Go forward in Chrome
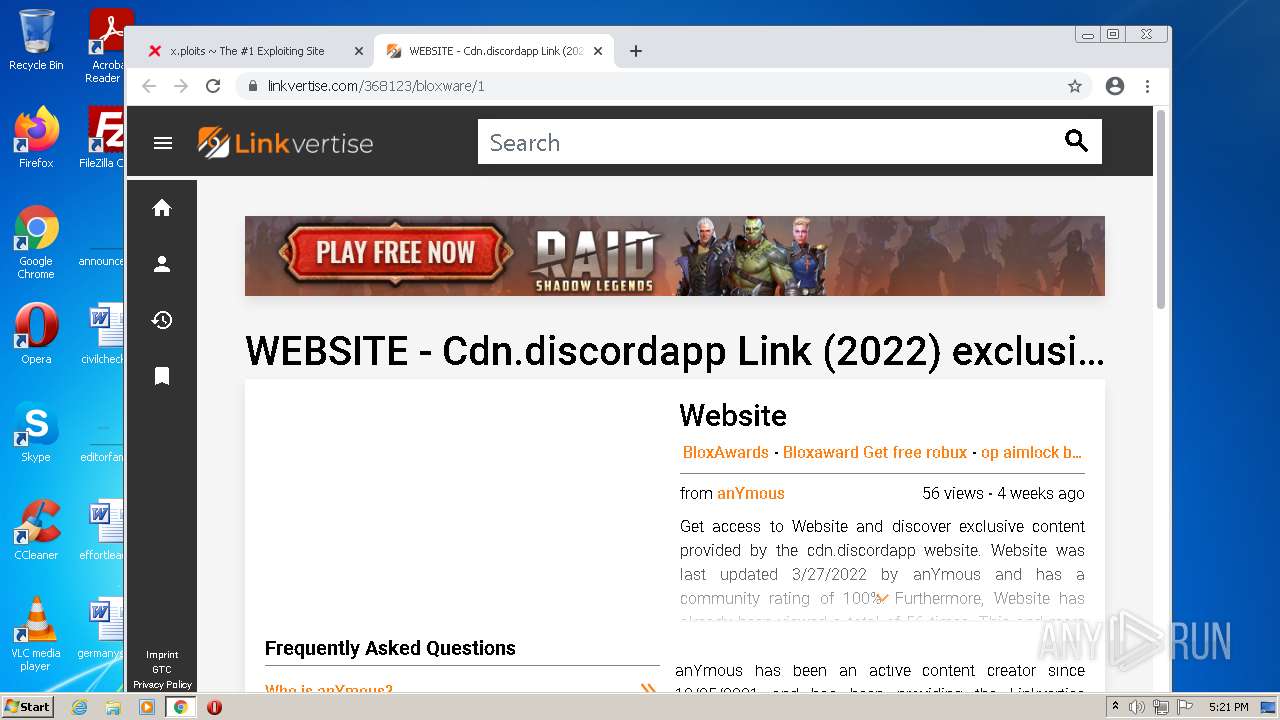Screen dimensions: 1280x720 tap(181, 86)
